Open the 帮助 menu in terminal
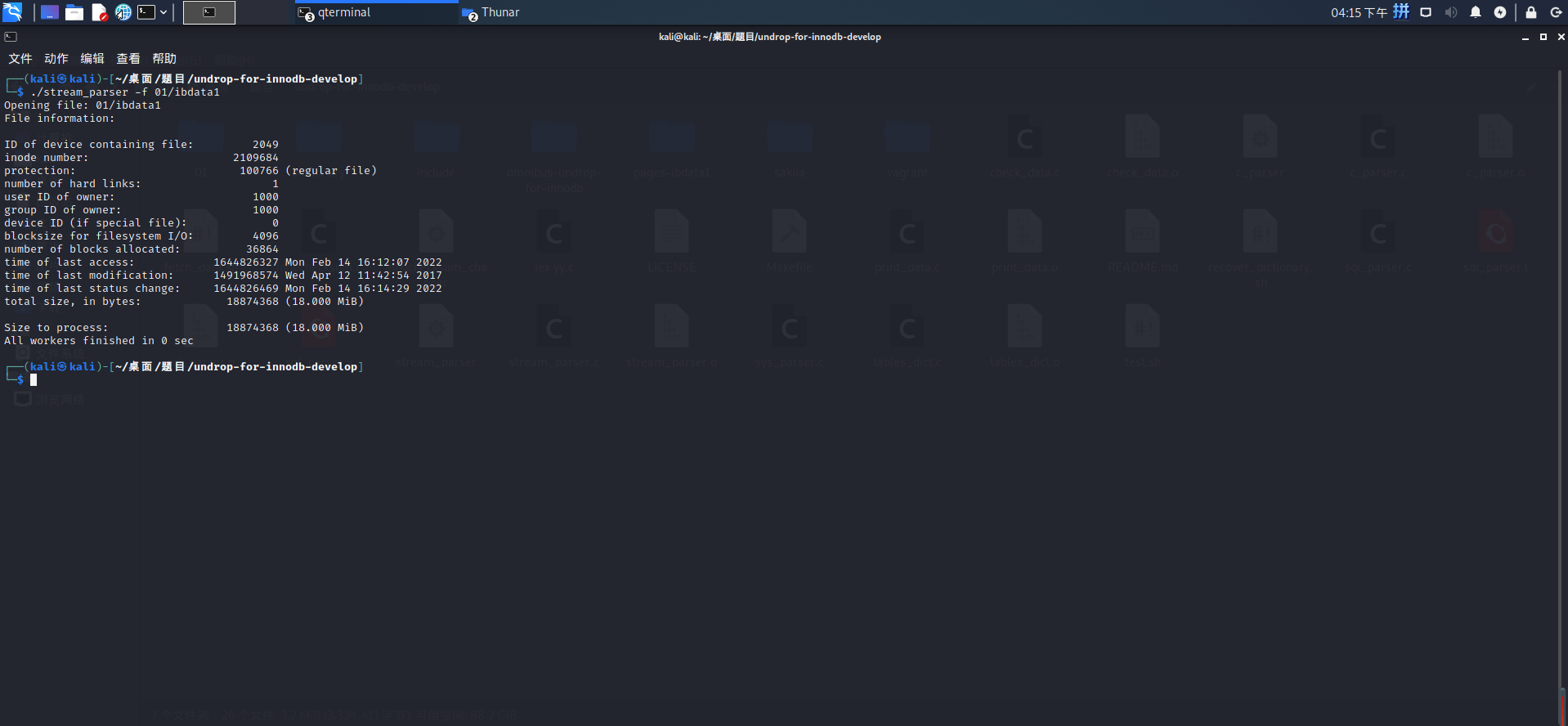The height and width of the screenshot is (726, 1568). [x=164, y=59]
